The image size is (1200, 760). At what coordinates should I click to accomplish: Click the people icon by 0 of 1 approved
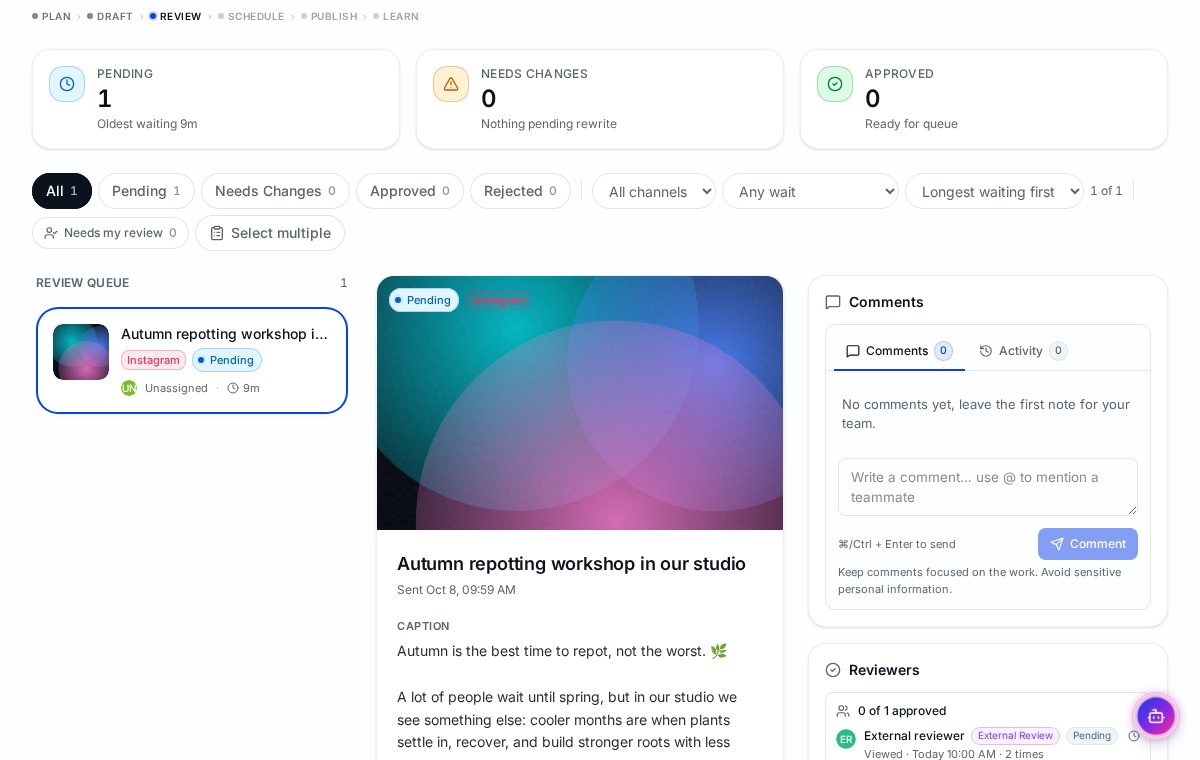pyautogui.click(x=843, y=711)
